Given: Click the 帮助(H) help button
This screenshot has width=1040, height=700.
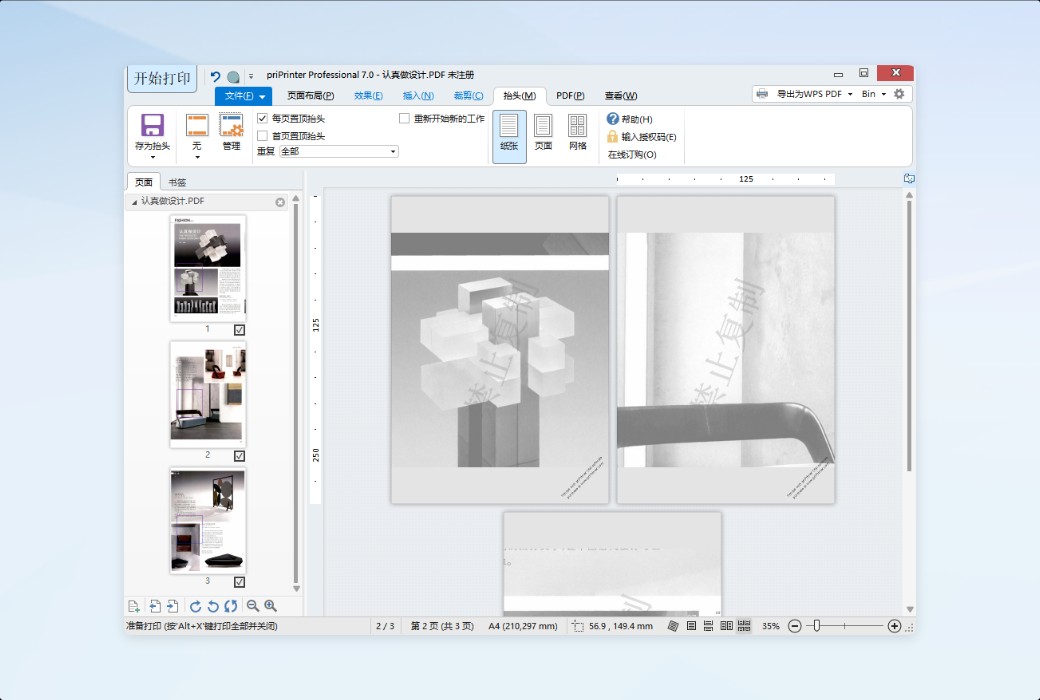Looking at the screenshot, I should click(629, 119).
